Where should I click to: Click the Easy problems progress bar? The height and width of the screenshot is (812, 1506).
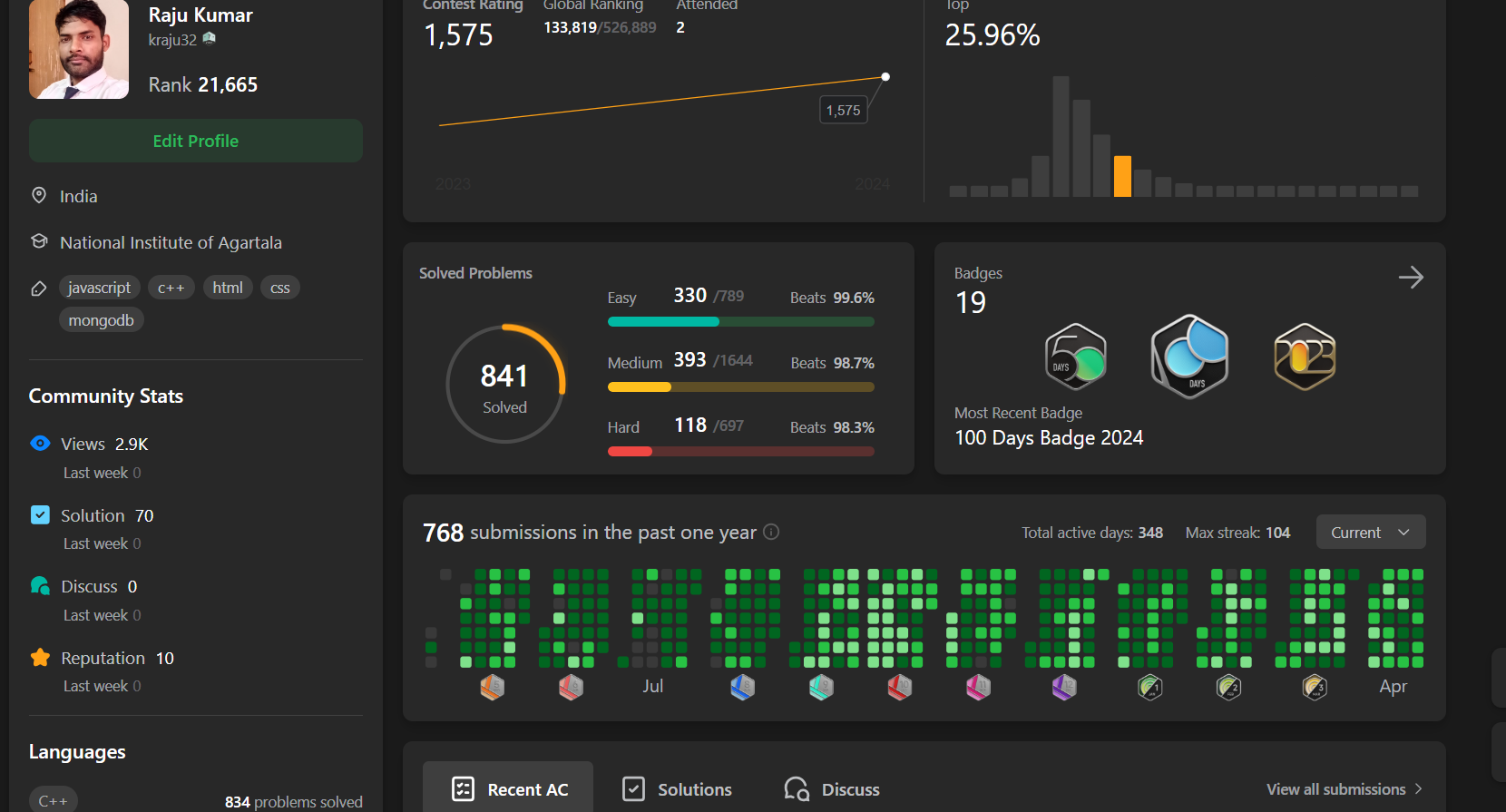tap(740, 321)
